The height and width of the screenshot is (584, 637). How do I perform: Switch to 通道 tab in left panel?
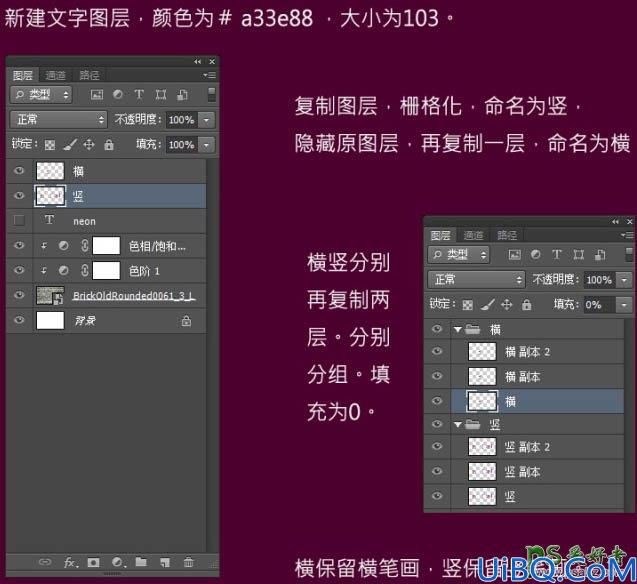click(x=56, y=75)
